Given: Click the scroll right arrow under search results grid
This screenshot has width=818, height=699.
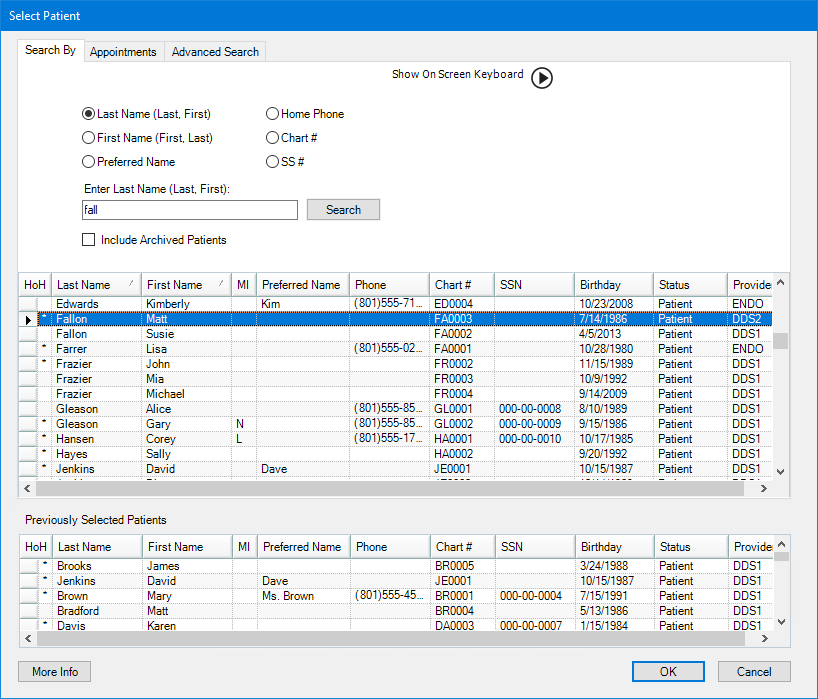Looking at the screenshot, I should click(763, 489).
